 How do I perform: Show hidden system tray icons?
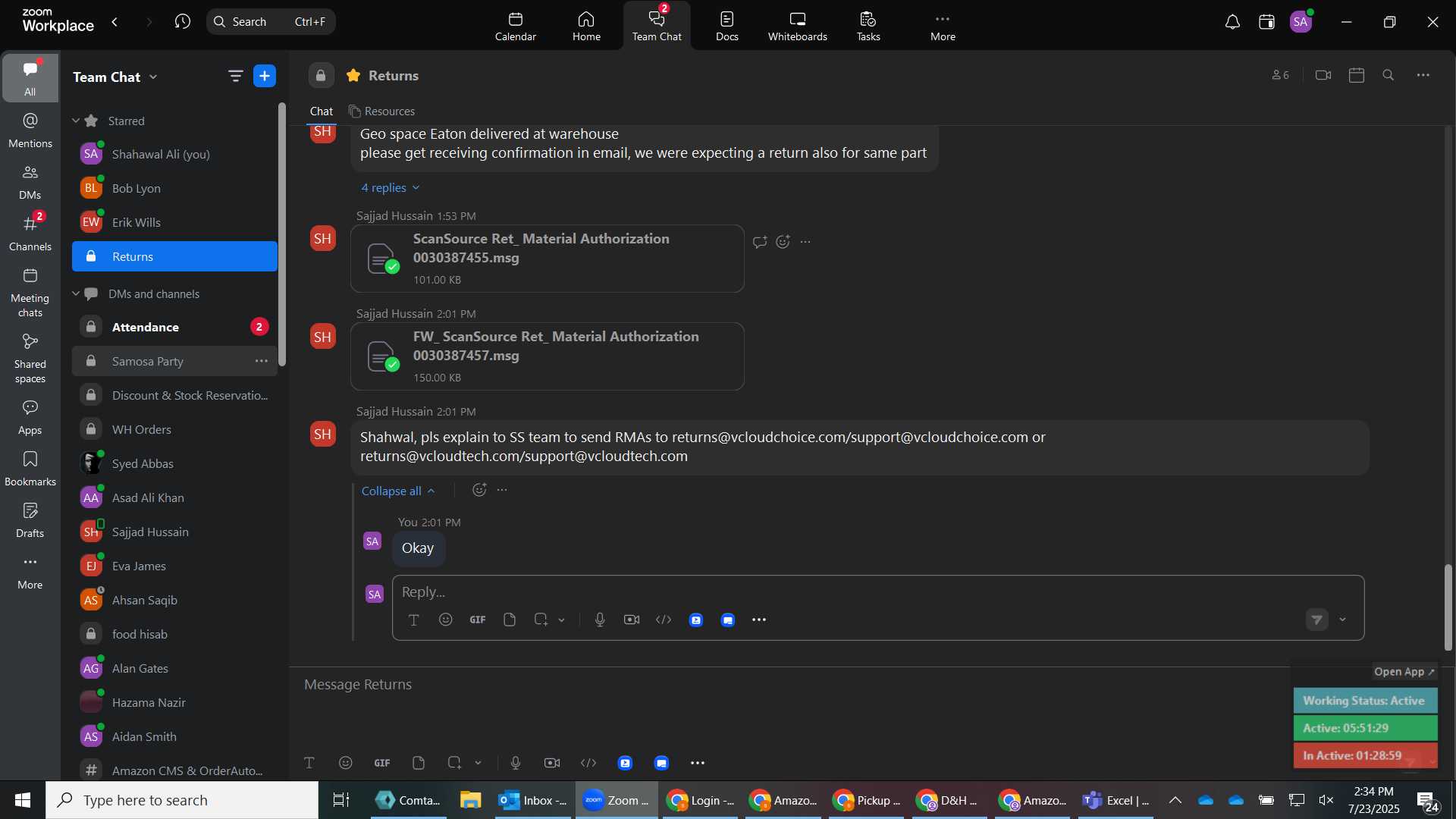coord(1175,800)
